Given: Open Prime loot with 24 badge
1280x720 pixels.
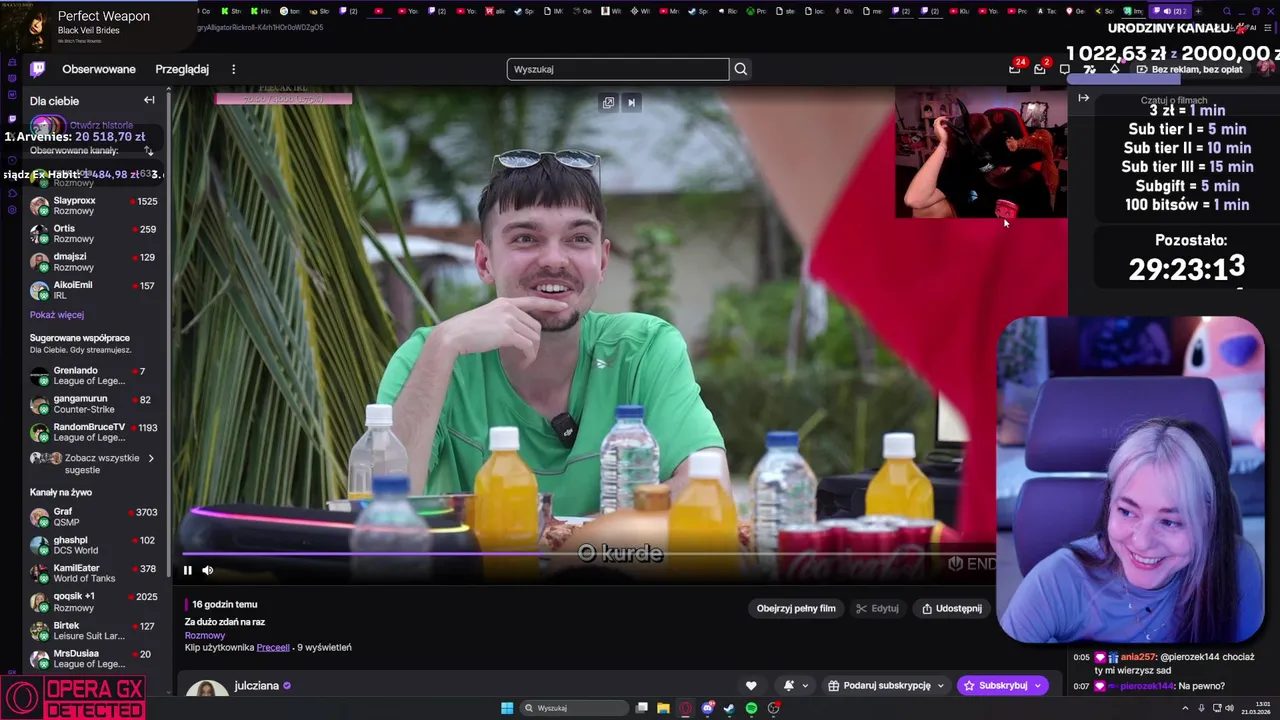Looking at the screenshot, I should pos(1015,68).
